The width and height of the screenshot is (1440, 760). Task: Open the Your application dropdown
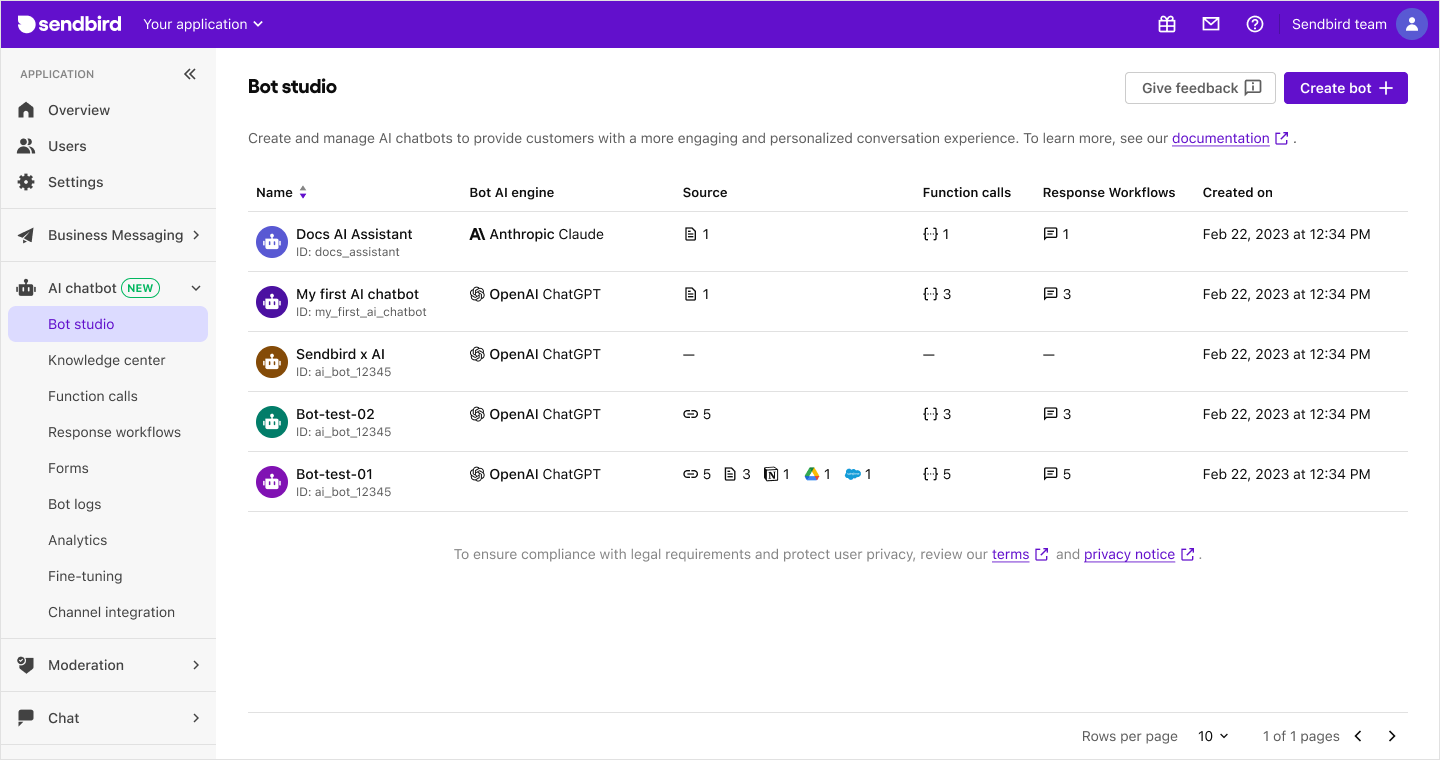coord(203,24)
